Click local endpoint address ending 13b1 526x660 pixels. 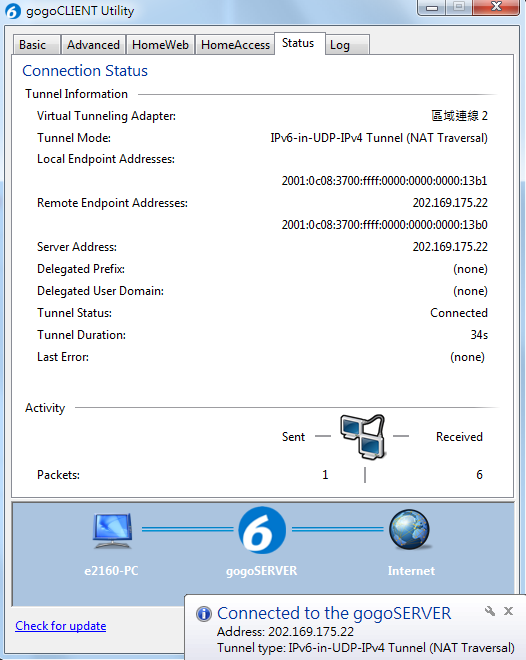pos(385,181)
